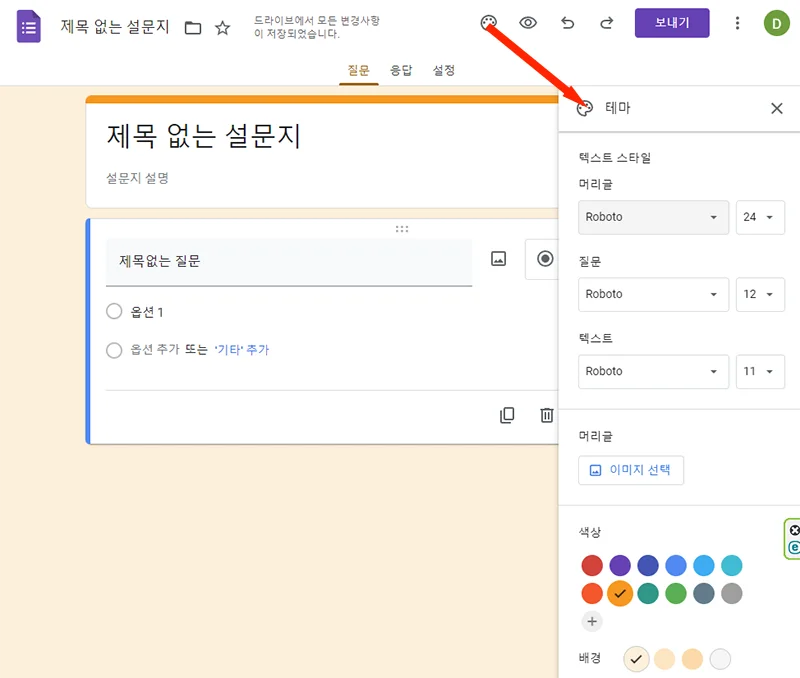Click the move-to-folder icon
The height and width of the screenshot is (678, 800).
[x=193, y=28]
